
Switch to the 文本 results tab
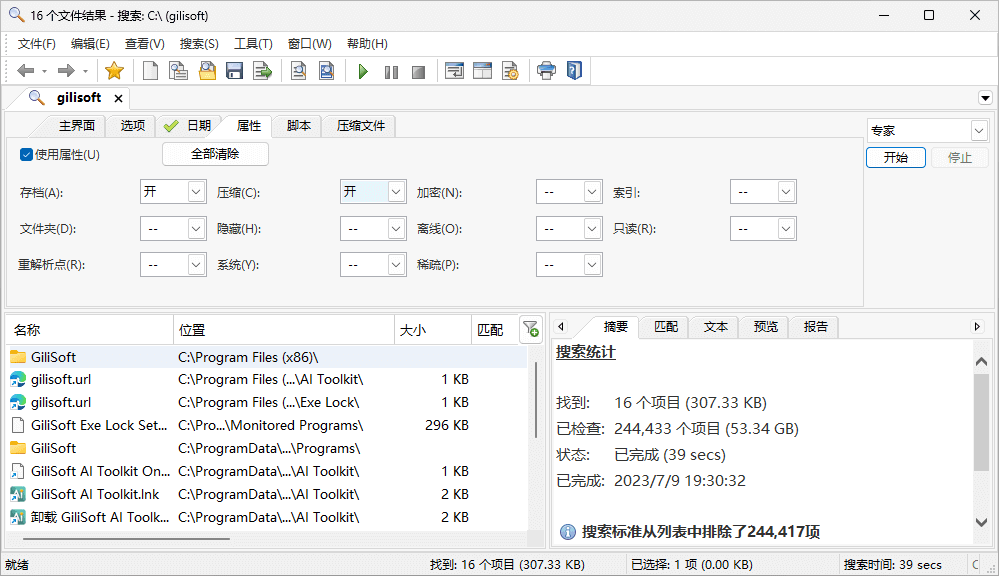click(715, 327)
